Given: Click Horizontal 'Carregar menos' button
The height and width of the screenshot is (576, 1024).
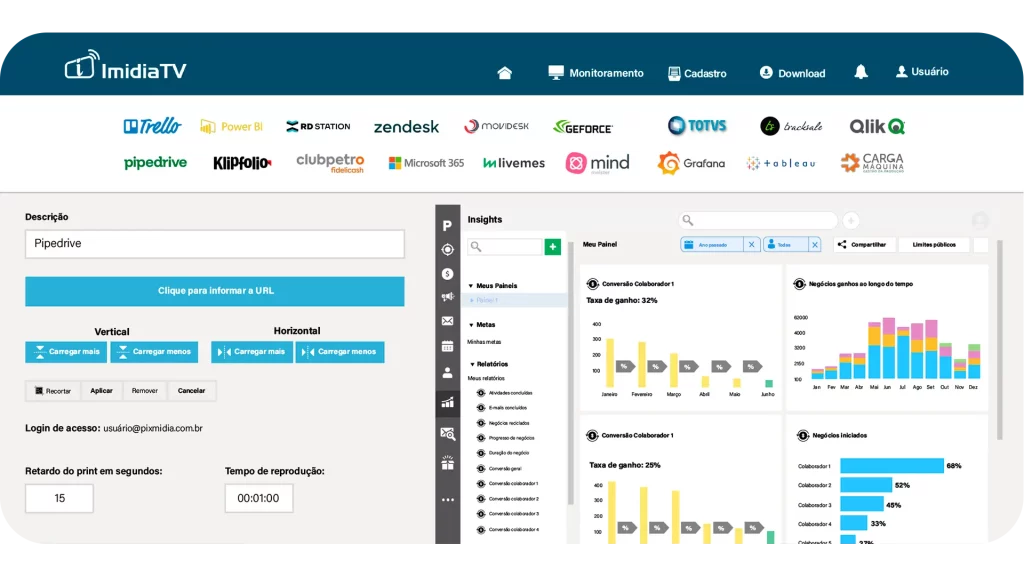Looking at the screenshot, I should (340, 352).
